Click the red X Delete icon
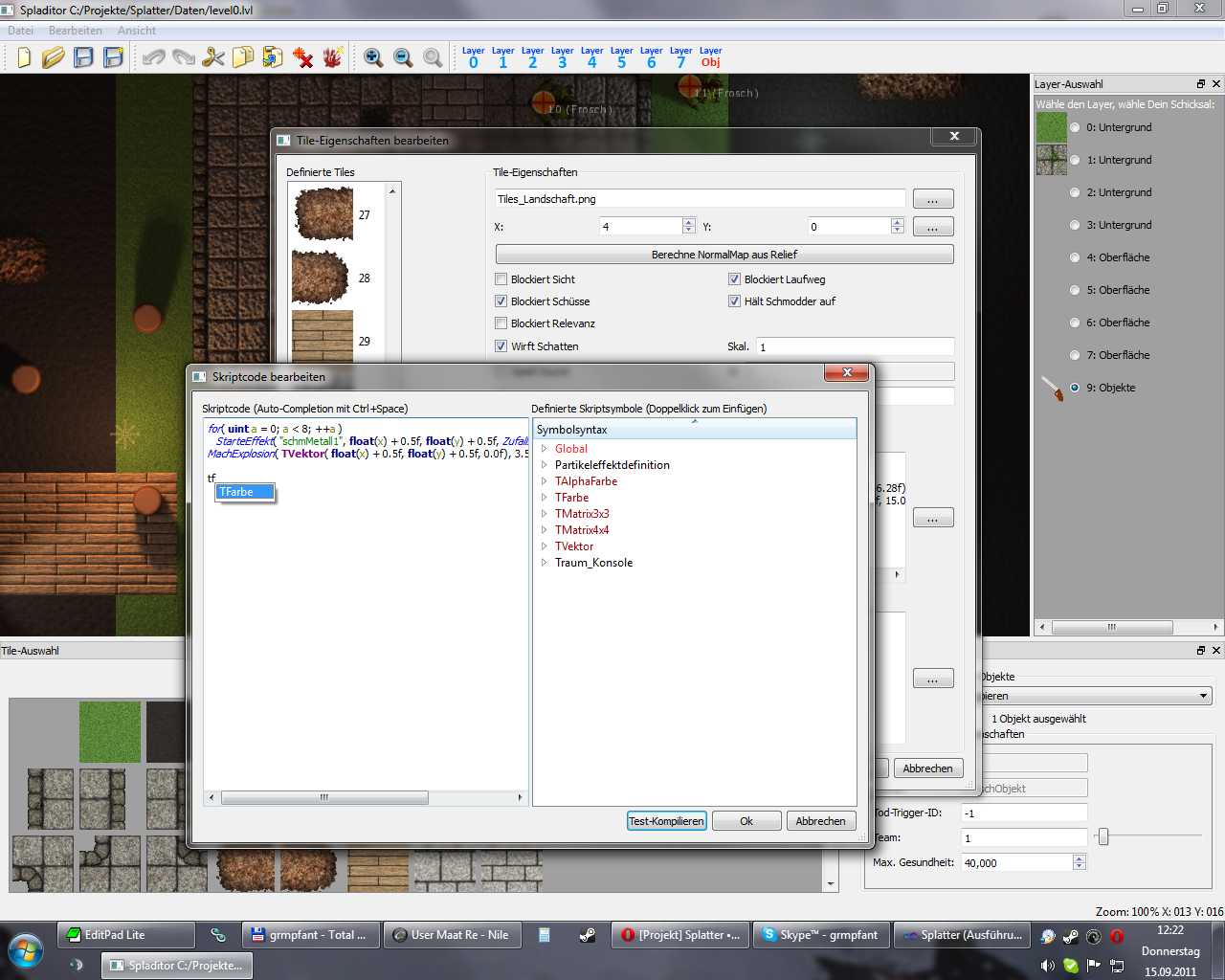The height and width of the screenshot is (980, 1225). (303, 57)
